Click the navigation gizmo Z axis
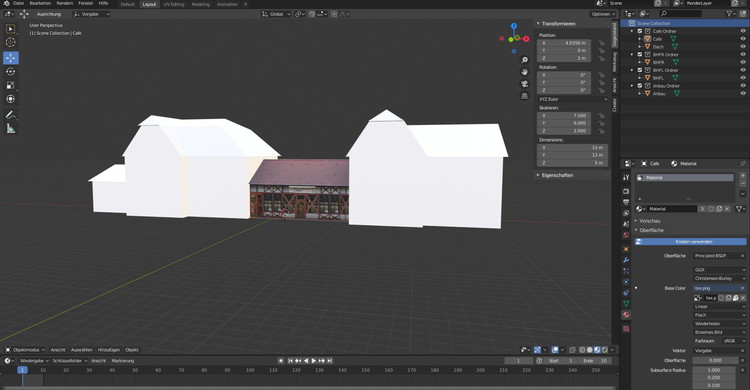This screenshot has width=750, height=390. click(514, 26)
